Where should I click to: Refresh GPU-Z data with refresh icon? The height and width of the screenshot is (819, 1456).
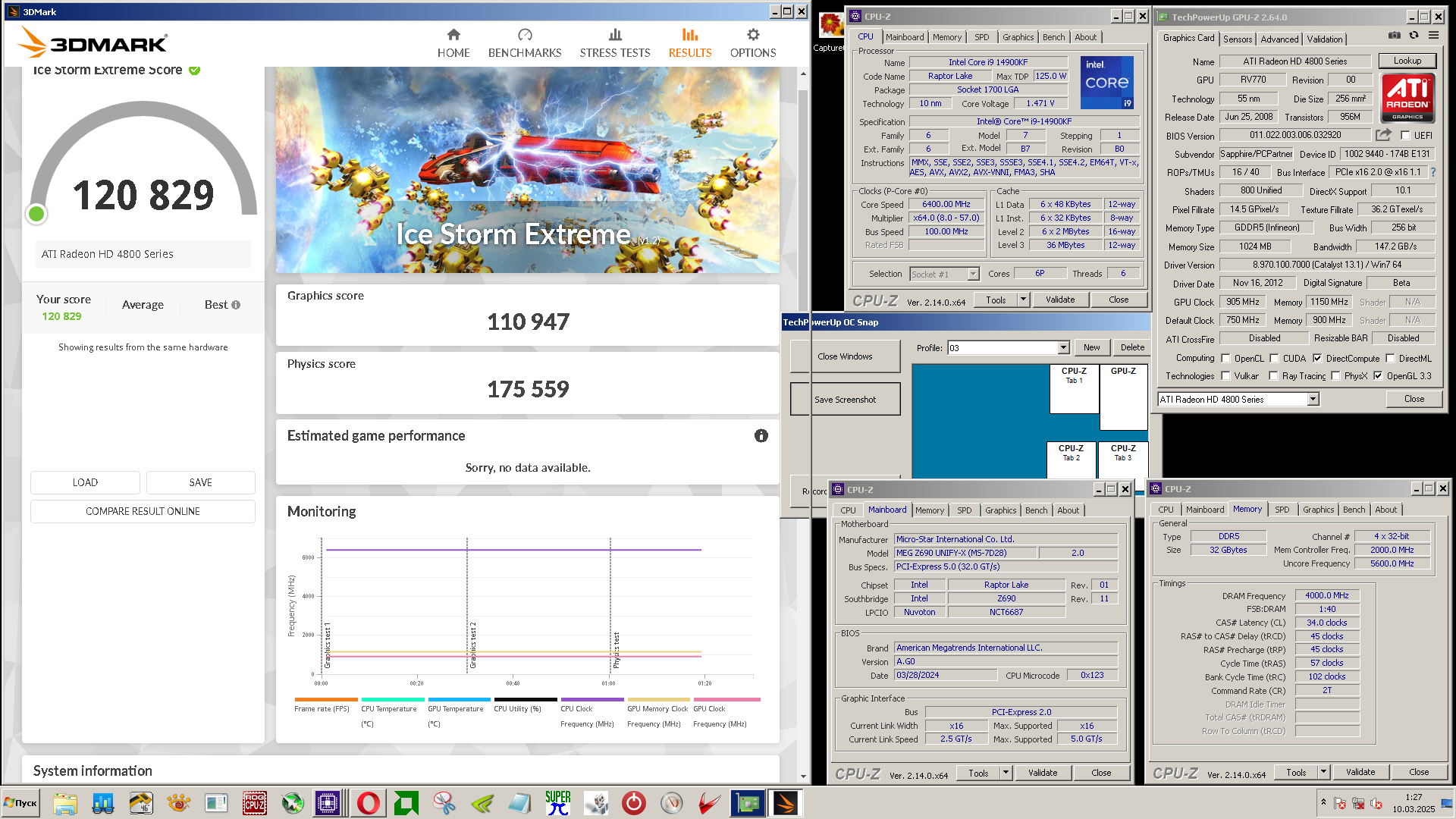click(x=1414, y=35)
